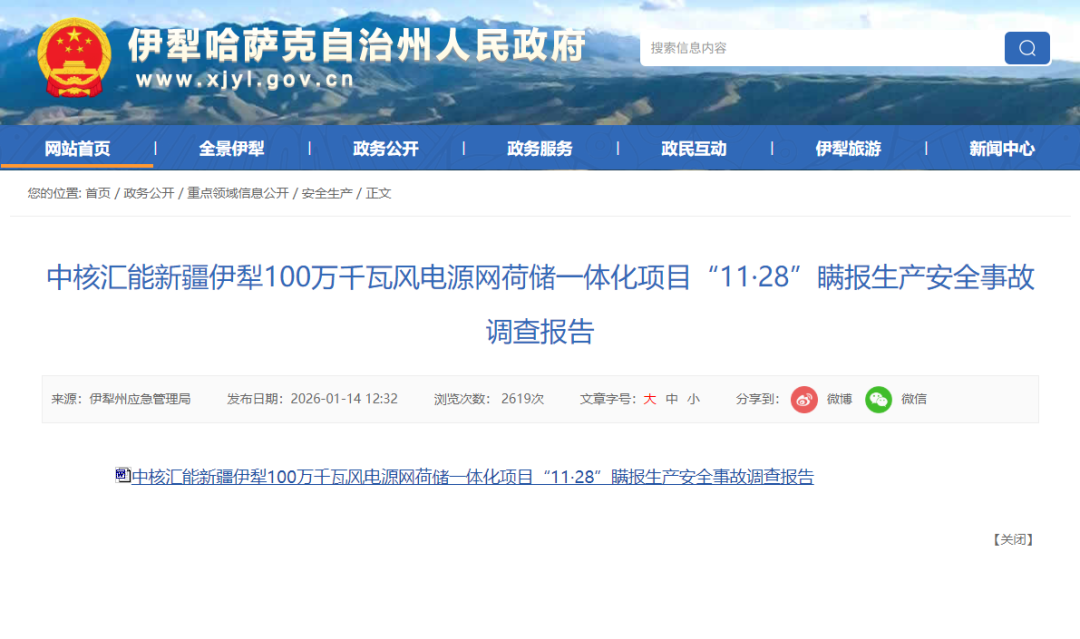Set article font size to 小
Image resolution: width=1080 pixels, height=639 pixels.
pyautogui.click(x=694, y=399)
